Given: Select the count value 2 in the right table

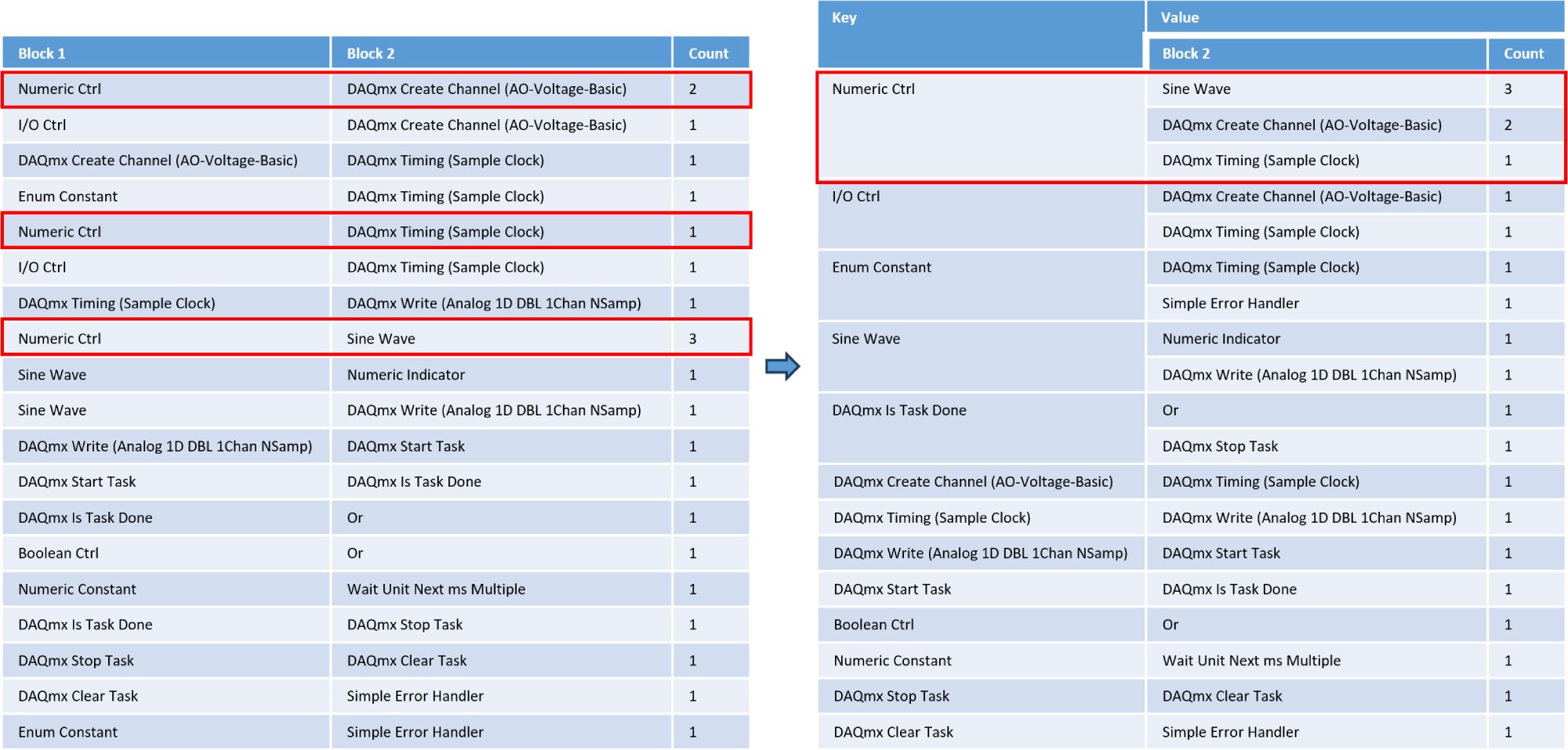Looking at the screenshot, I should pos(1508,125).
